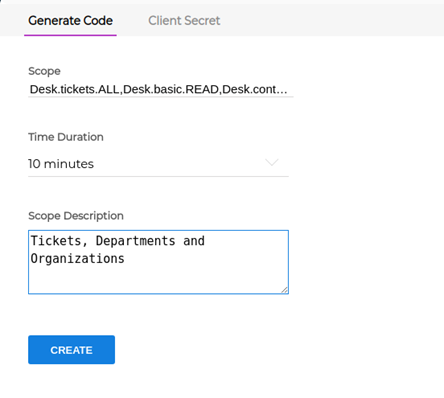Open the Time Duration dropdown

(x=158, y=164)
